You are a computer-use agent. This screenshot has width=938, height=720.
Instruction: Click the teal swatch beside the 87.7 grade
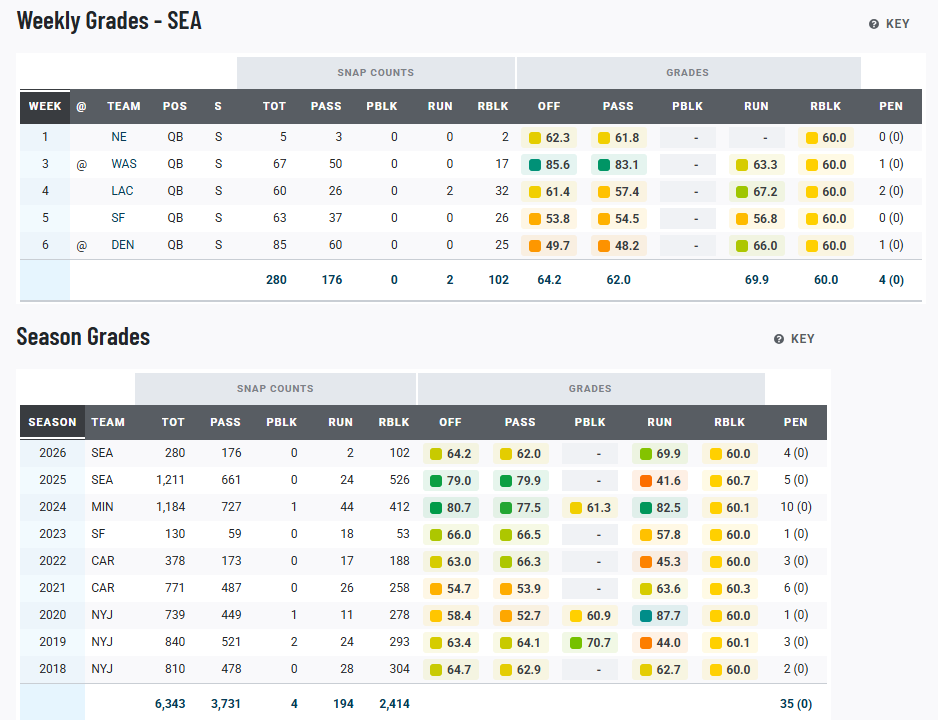click(x=645, y=616)
